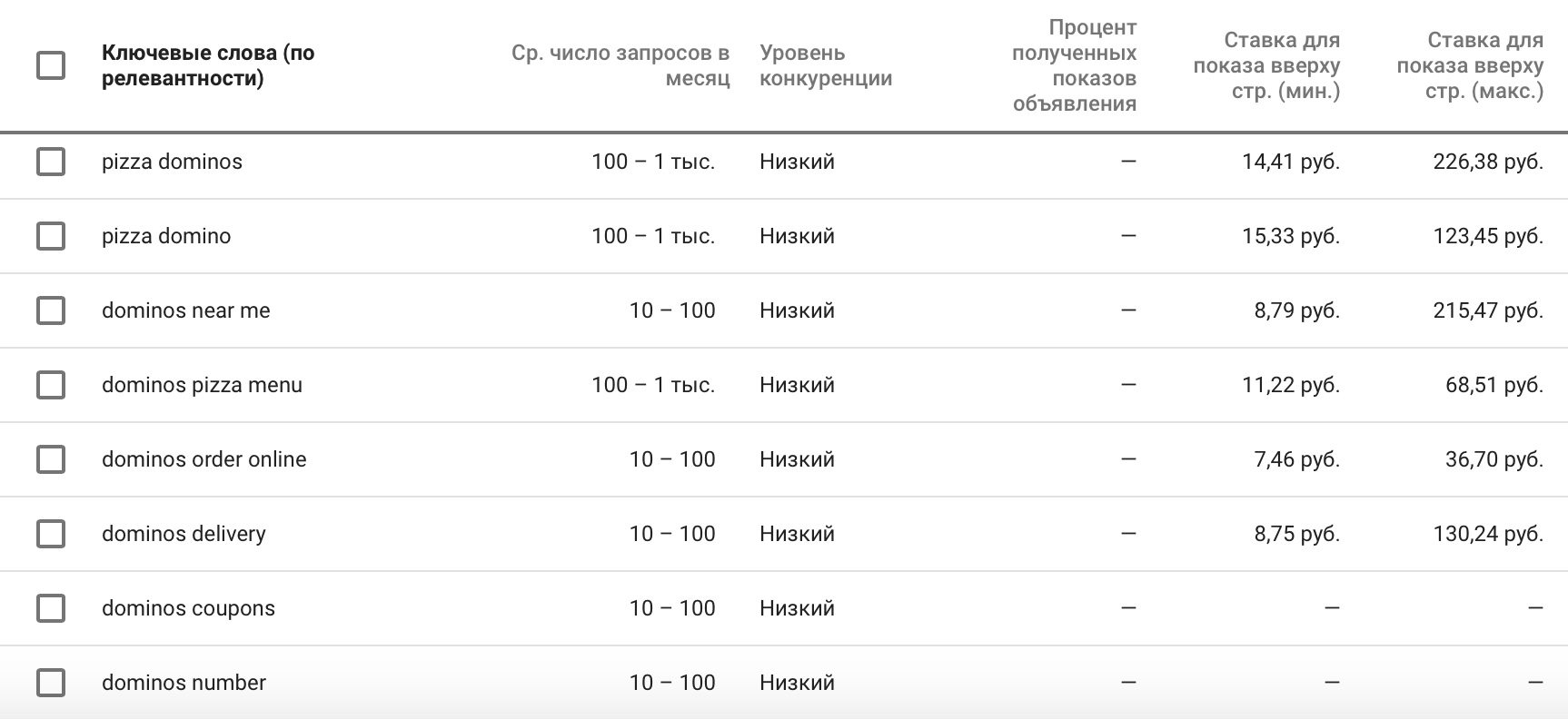Tick the select-all checkbox in table header
This screenshot has width=1568, height=719.
point(51,65)
